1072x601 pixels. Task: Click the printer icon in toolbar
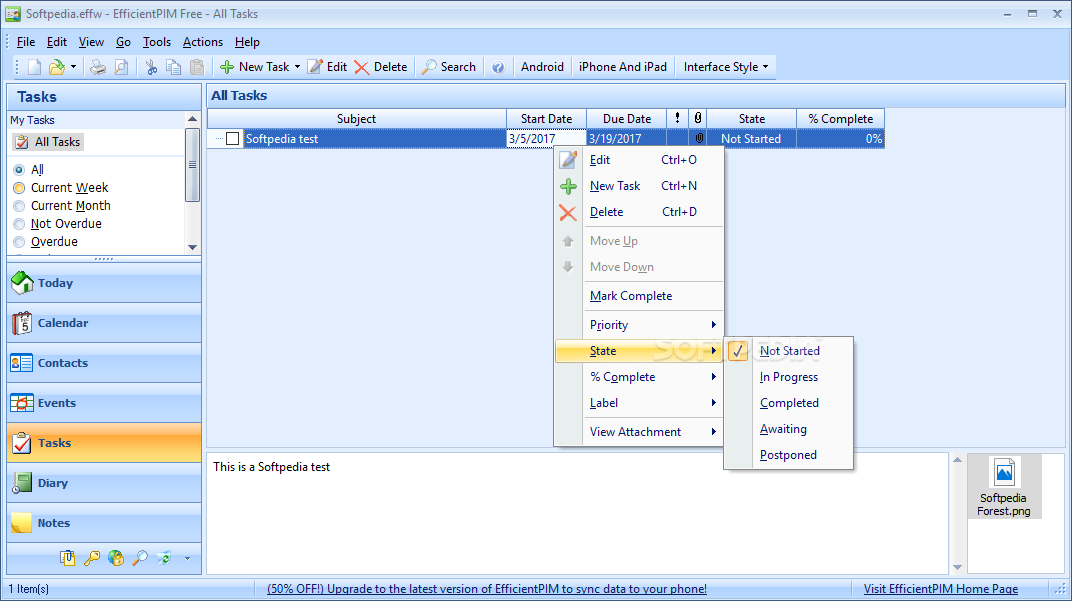pos(98,67)
